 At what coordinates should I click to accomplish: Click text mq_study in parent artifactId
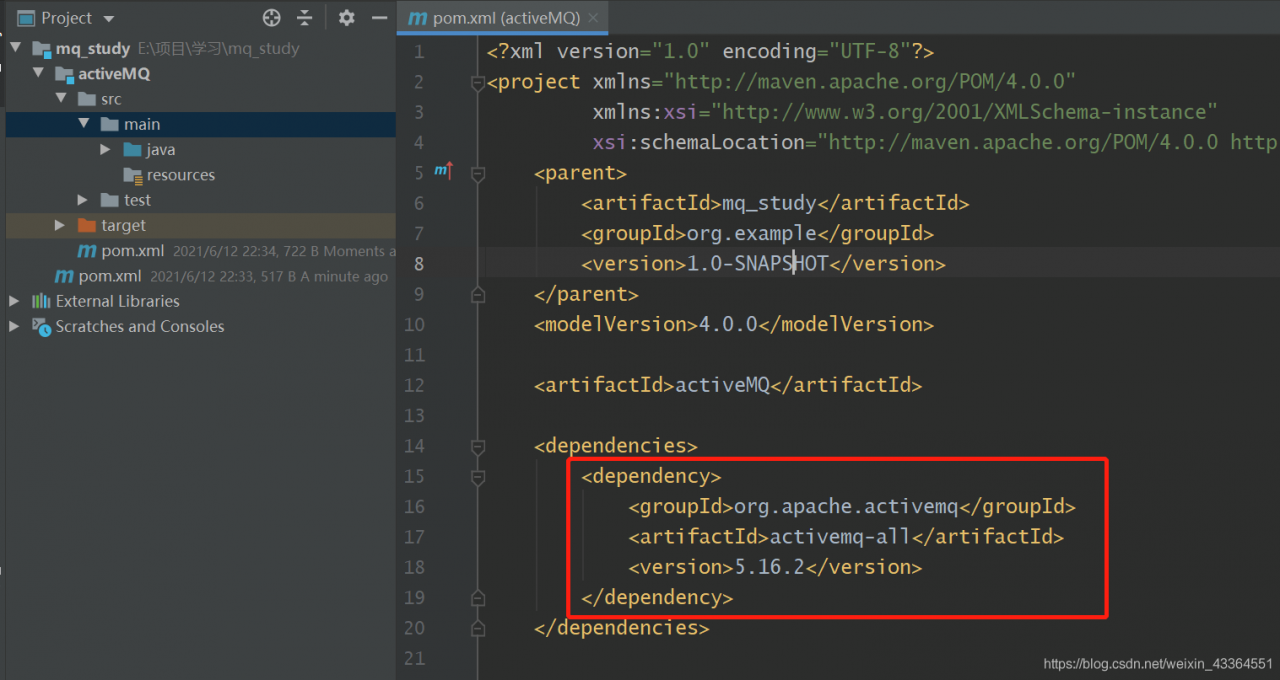click(x=769, y=203)
